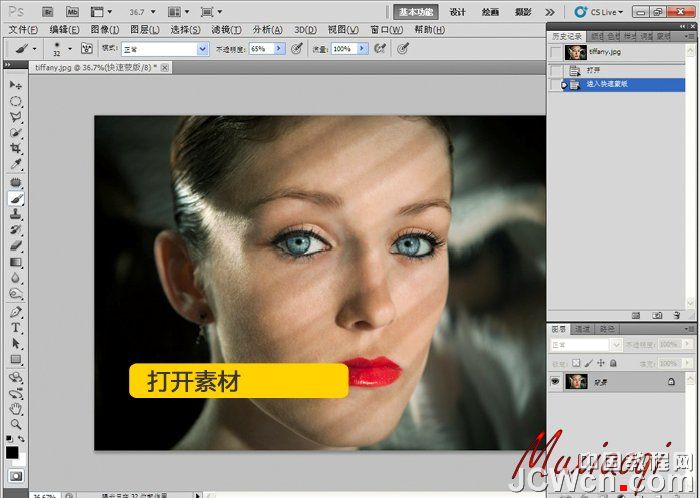Viewport: 700px width, 498px height.
Task: Open 图像(I) menu
Action: 104,29
